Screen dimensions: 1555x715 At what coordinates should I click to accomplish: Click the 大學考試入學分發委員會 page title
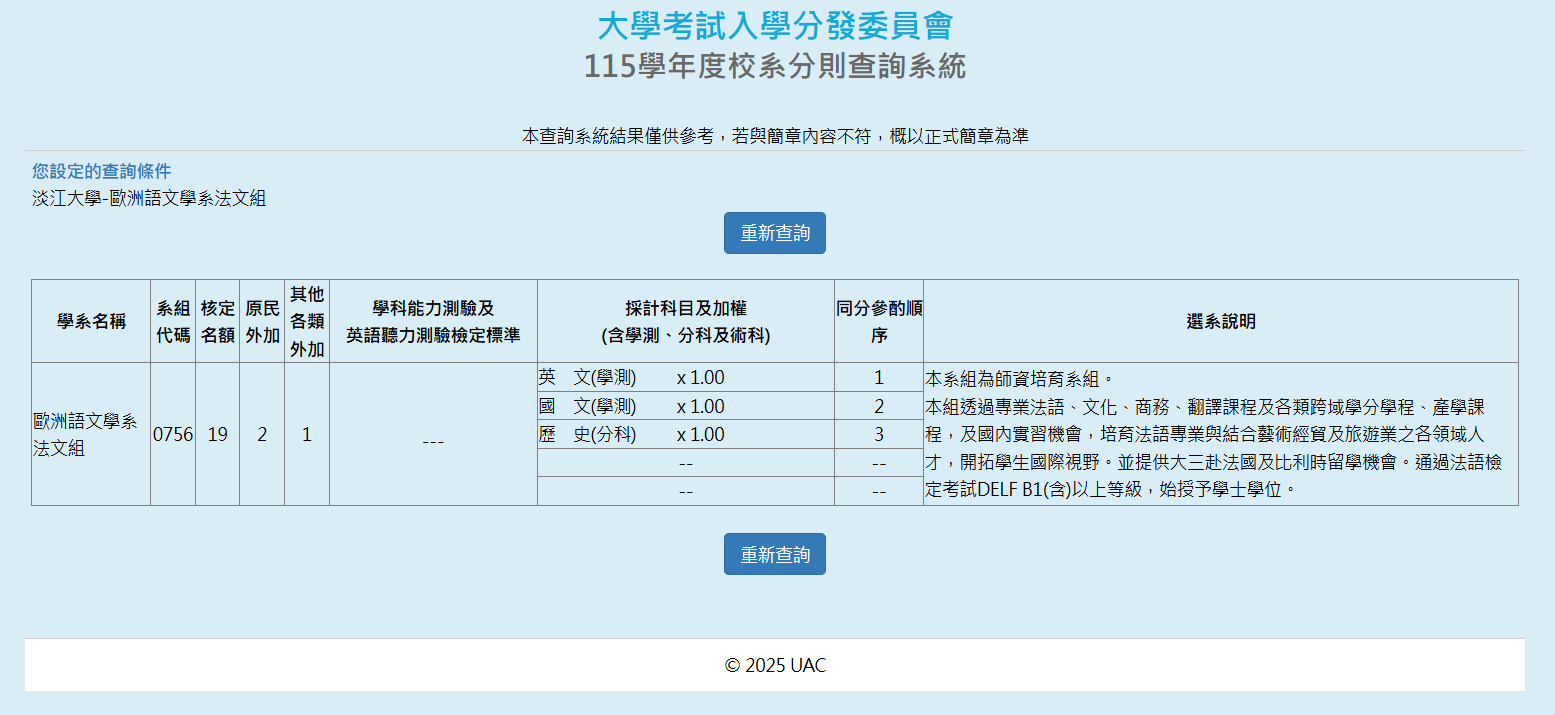pos(774,26)
